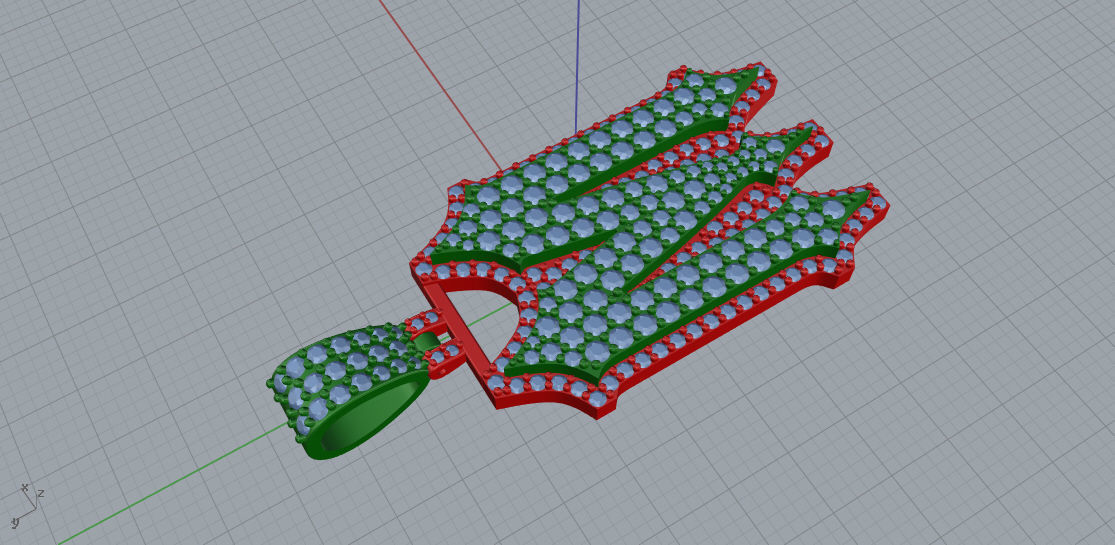Click the blue vertical Z-axis line
Screen dimensions: 1115x545
(577, 68)
